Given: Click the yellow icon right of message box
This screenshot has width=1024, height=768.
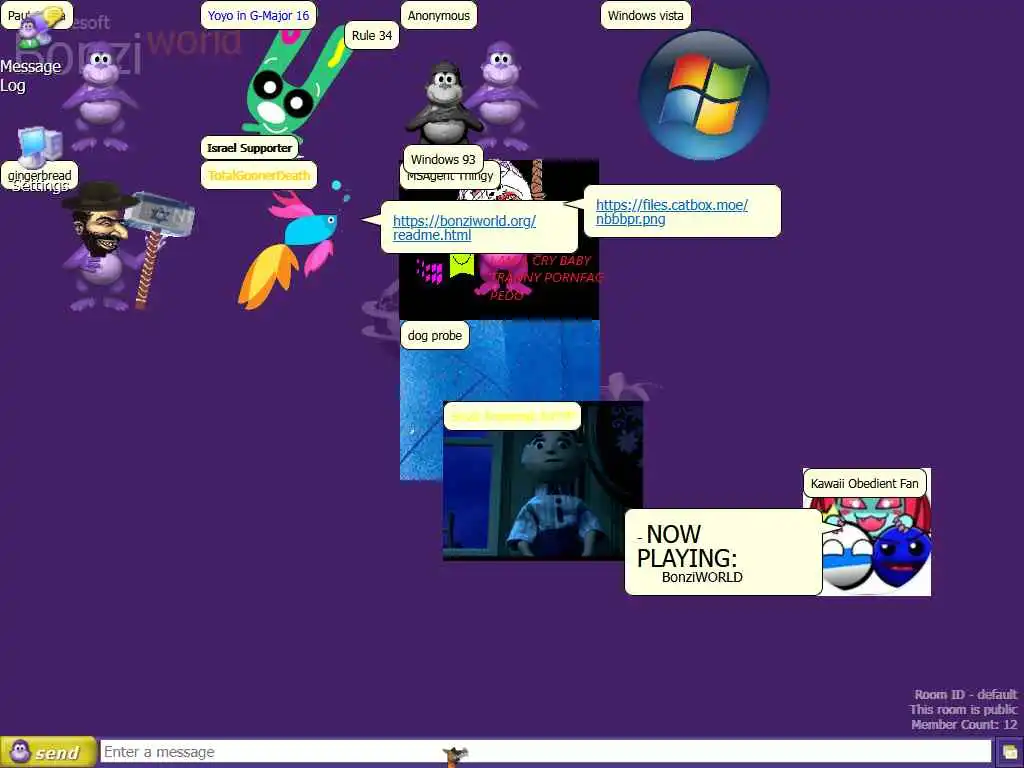Looking at the screenshot, I should click(x=1010, y=753).
